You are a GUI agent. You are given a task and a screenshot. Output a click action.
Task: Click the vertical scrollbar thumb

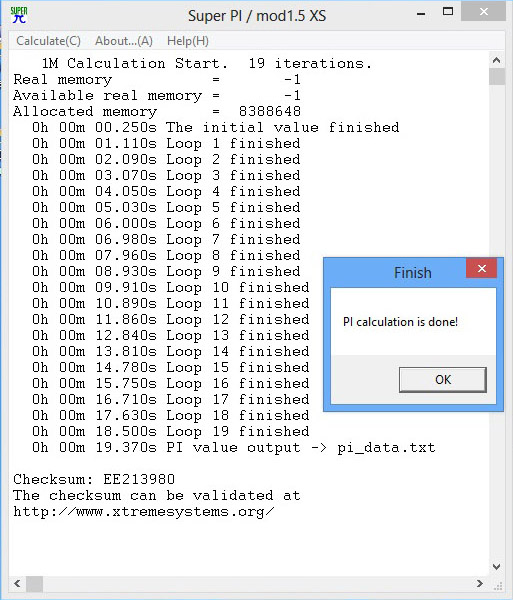497,76
